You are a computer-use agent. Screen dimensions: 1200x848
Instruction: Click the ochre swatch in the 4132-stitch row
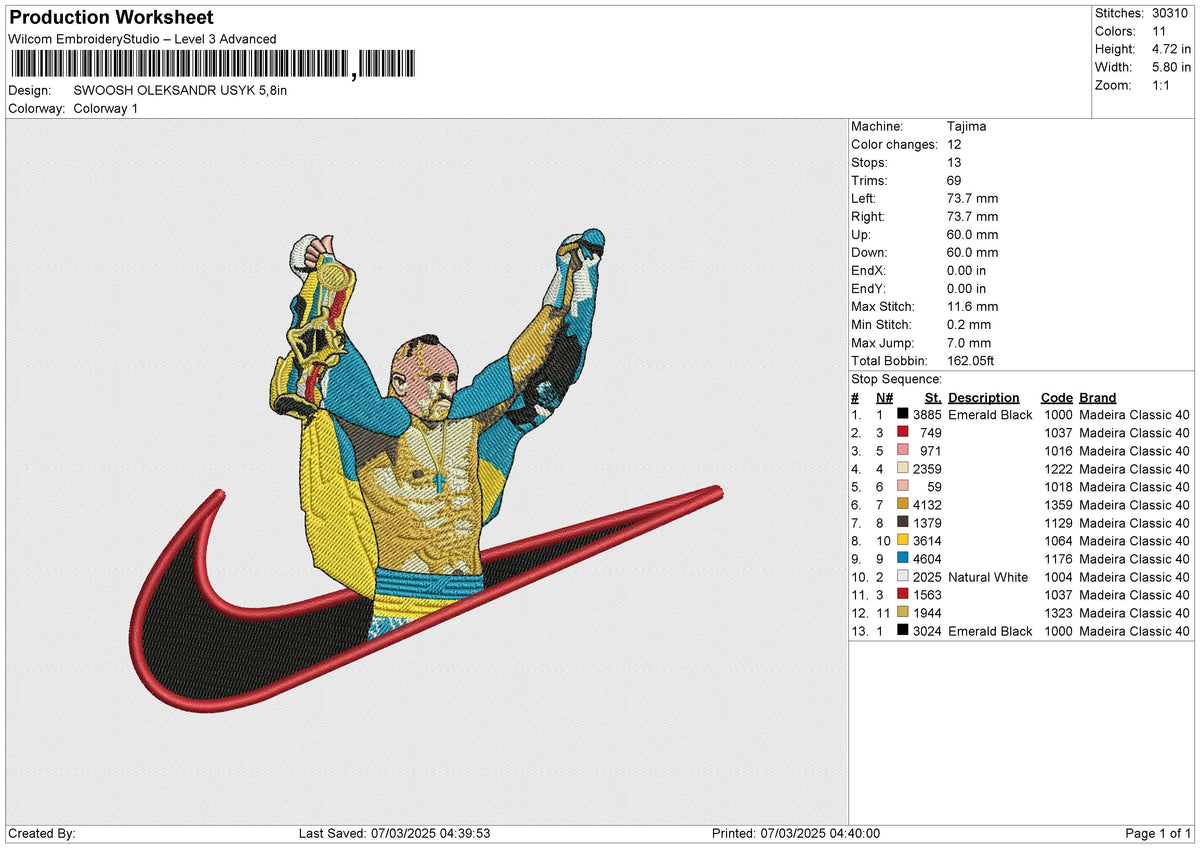[902, 504]
